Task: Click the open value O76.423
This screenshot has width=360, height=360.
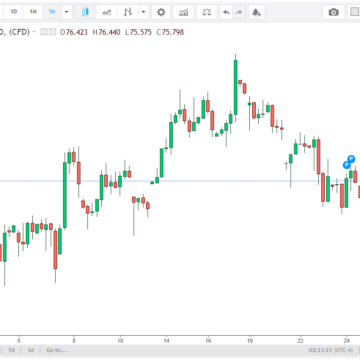Action: pos(74,32)
